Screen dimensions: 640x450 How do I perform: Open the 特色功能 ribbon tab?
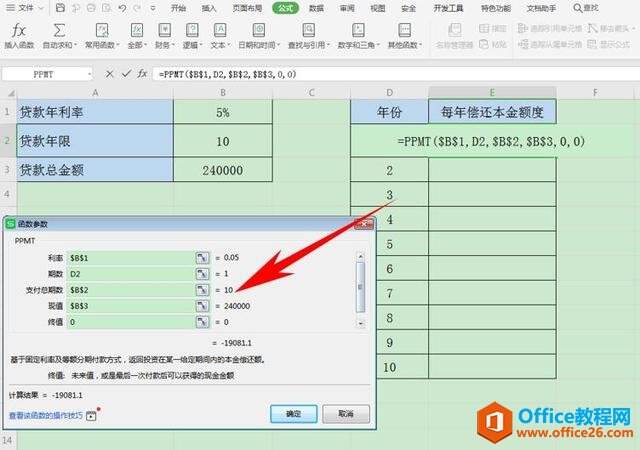(x=496, y=8)
